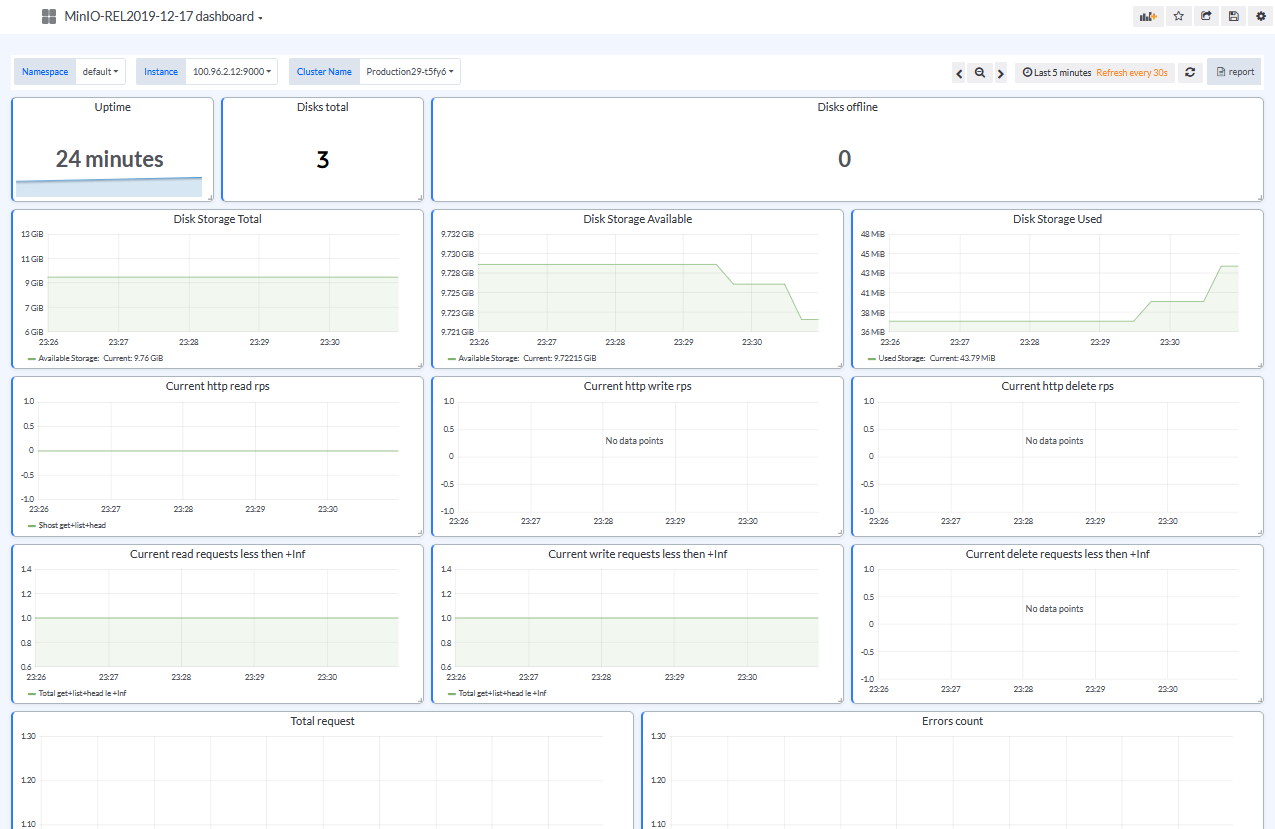Star this dashboard as favorite
The image size is (1275, 829).
point(1179,17)
